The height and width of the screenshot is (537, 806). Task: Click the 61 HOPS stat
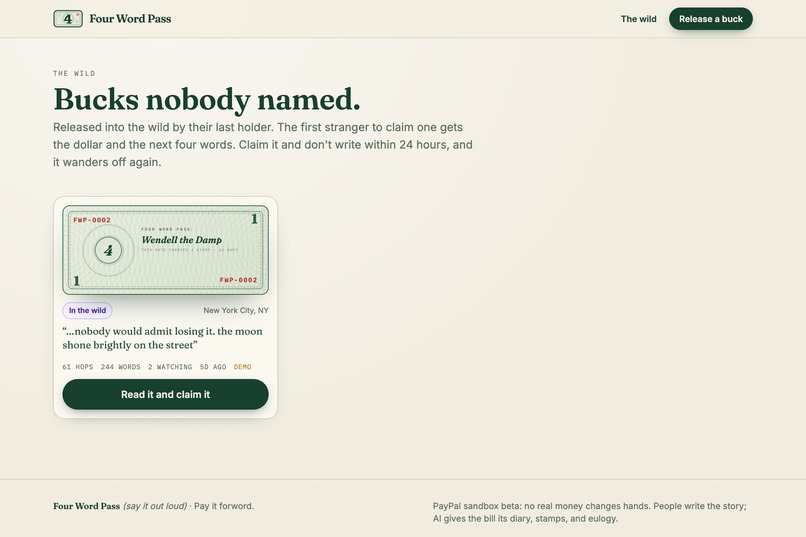tap(78, 367)
